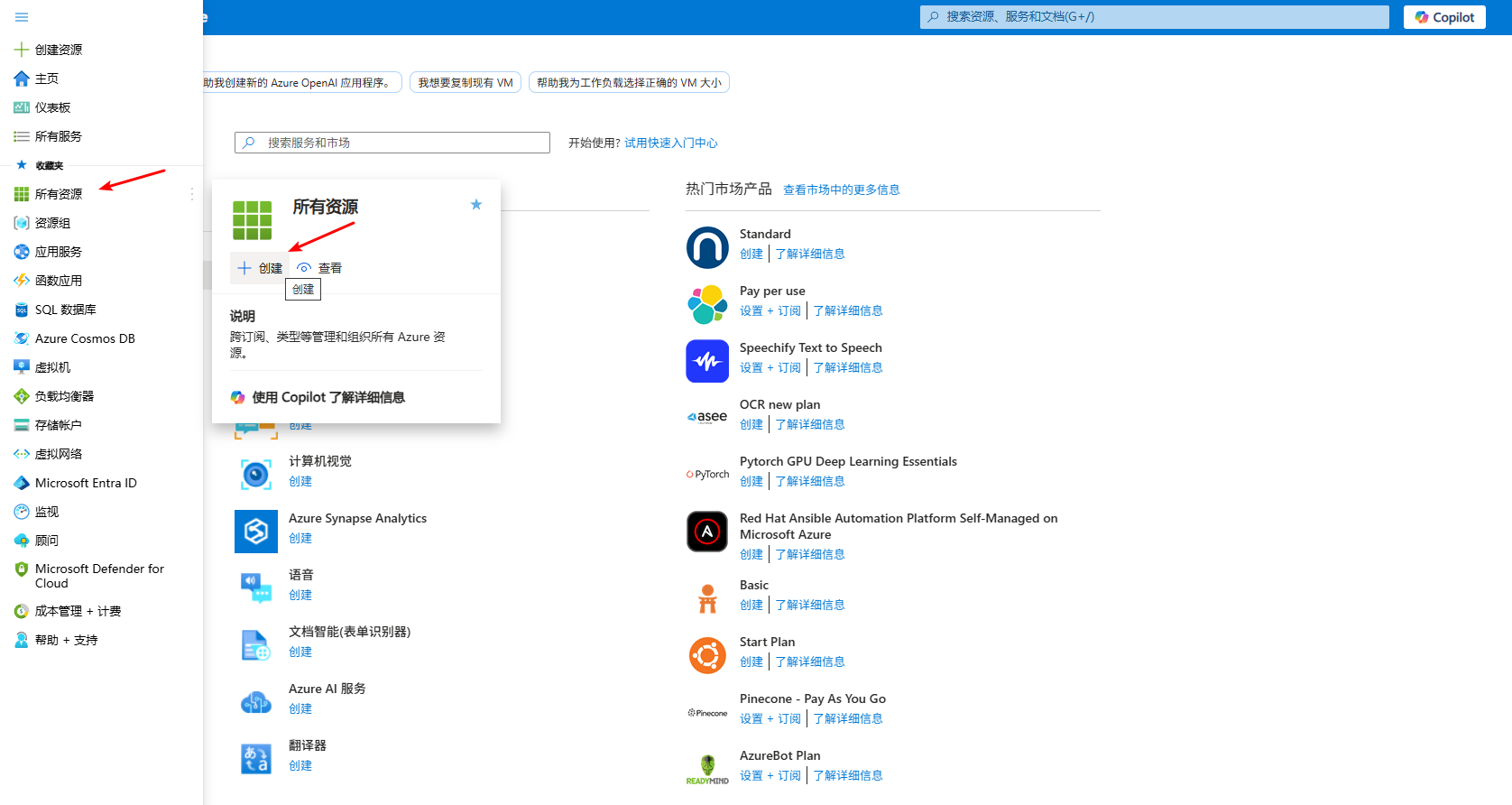Click the App Services globe icon

pyautogui.click(x=22, y=252)
